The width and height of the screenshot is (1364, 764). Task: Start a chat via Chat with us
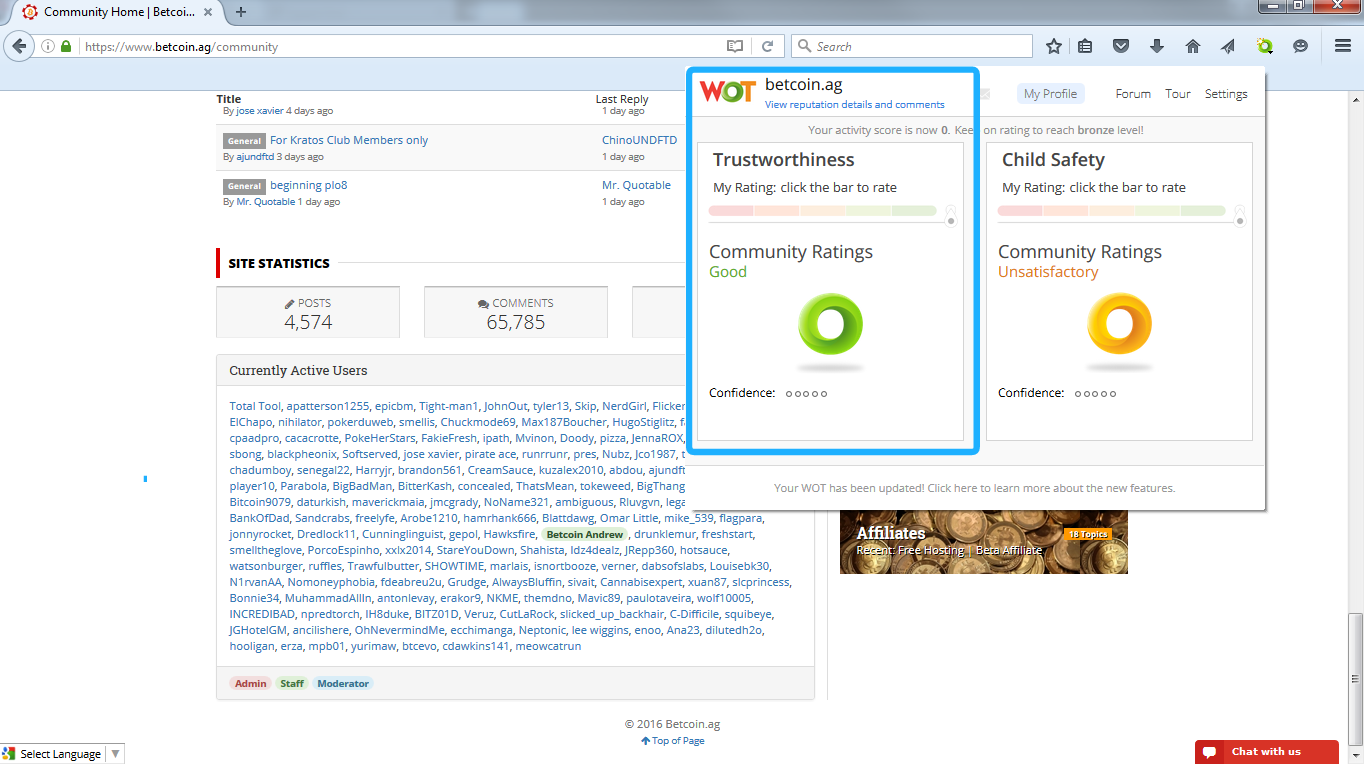tap(1266, 752)
